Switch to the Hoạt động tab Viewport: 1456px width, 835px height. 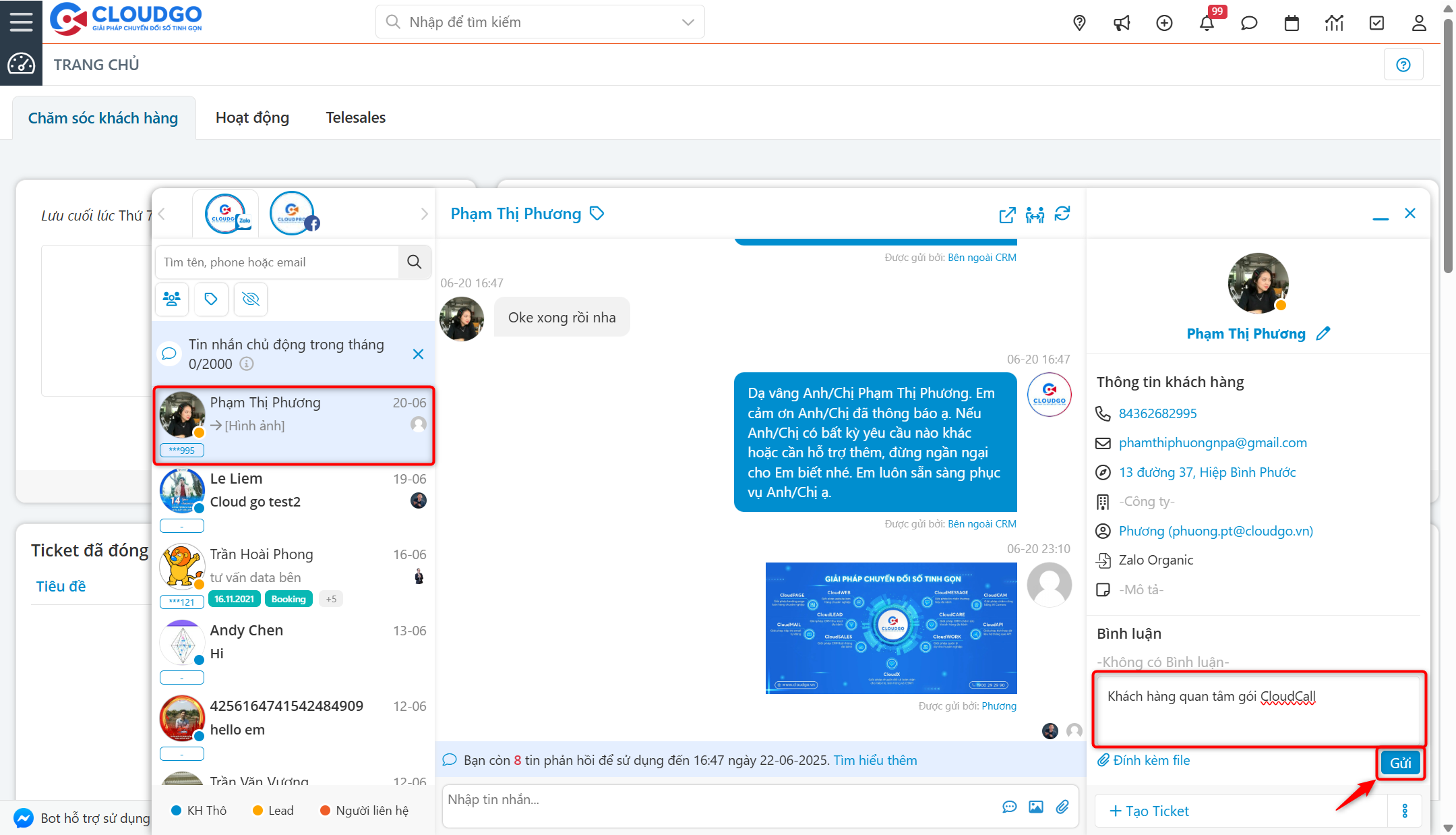(252, 117)
